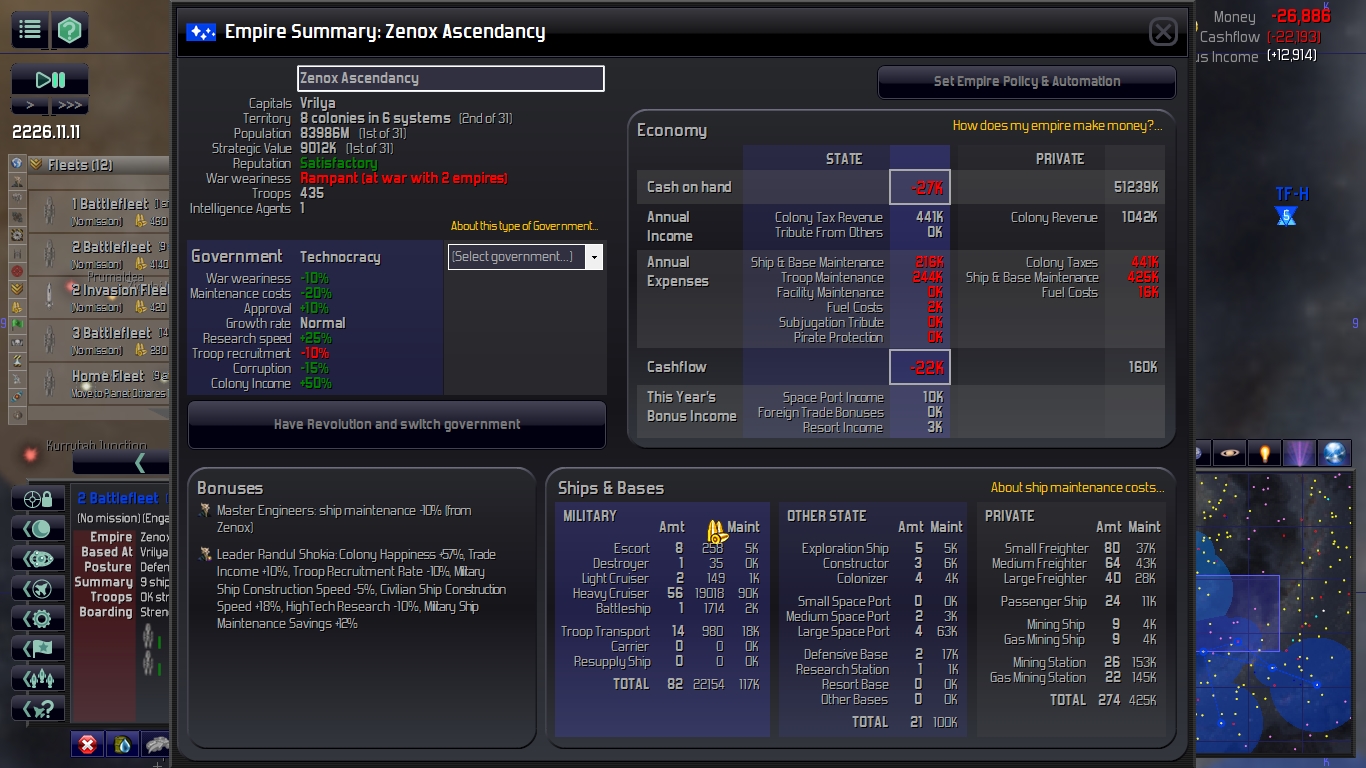Click the Leader Randul Shokia bonus icon
This screenshot has height=768, width=1366.
(205, 554)
